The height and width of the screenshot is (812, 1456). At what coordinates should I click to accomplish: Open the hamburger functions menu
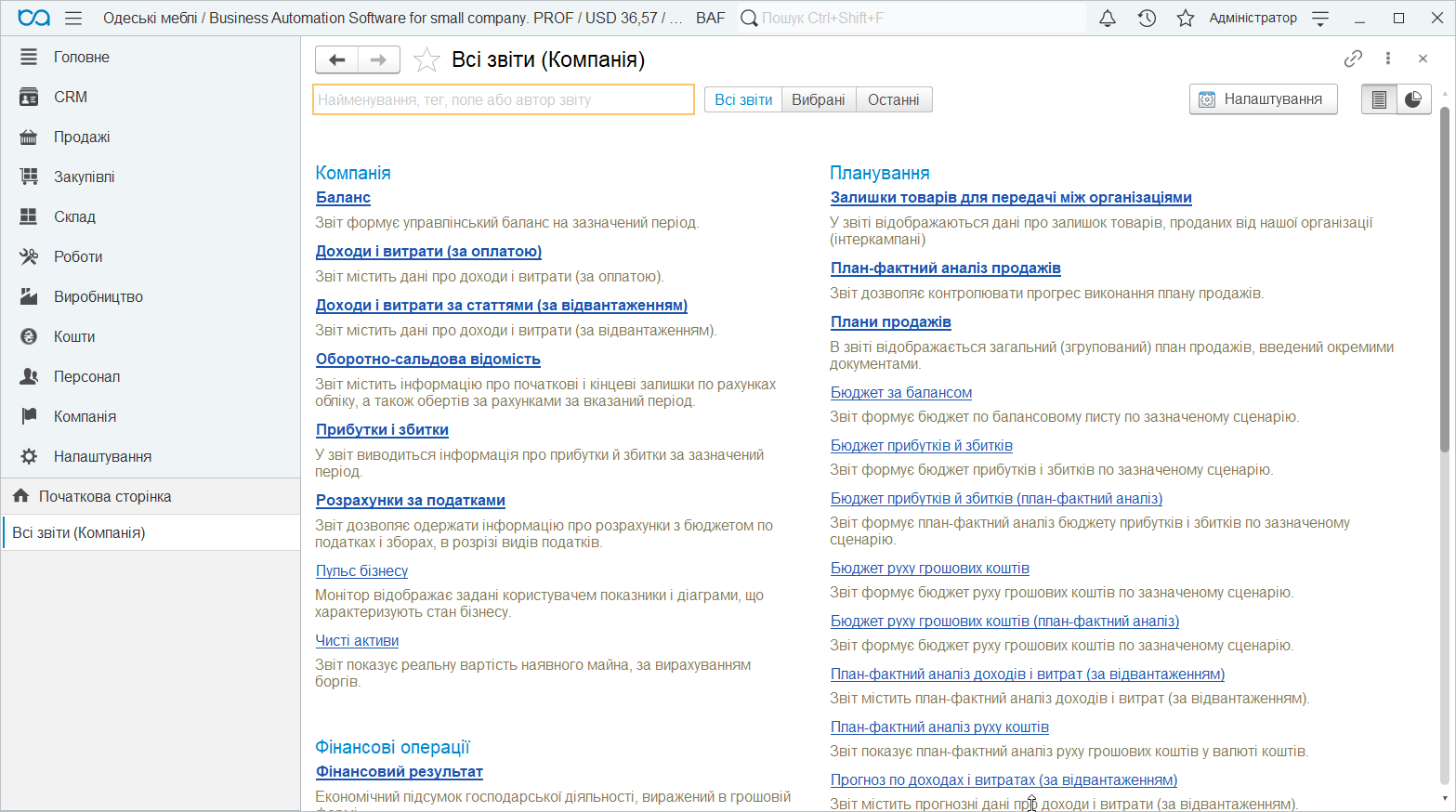click(73, 19)
